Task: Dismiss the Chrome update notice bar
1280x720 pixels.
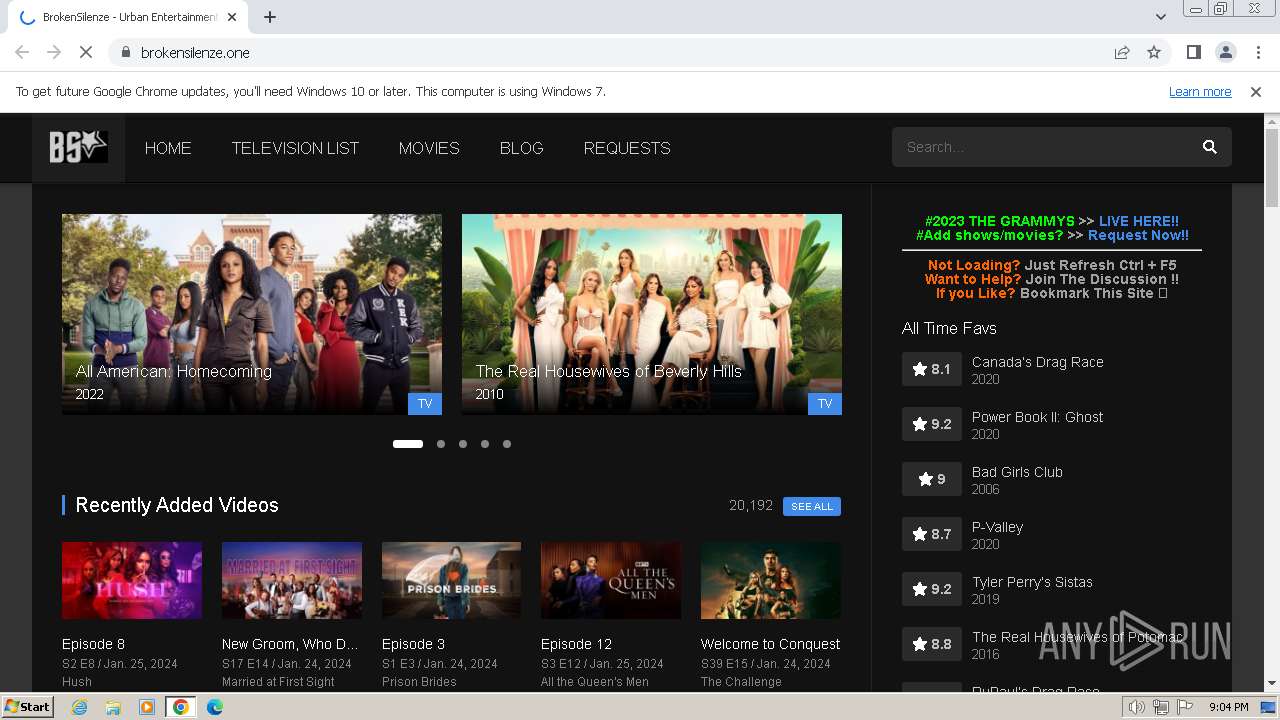Action: 1256,91
